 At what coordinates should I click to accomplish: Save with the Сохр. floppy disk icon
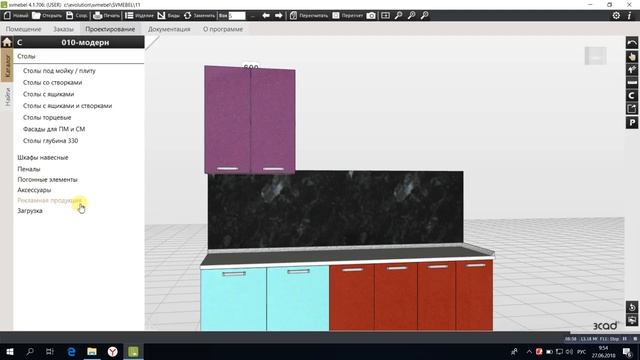pos(70,16)
